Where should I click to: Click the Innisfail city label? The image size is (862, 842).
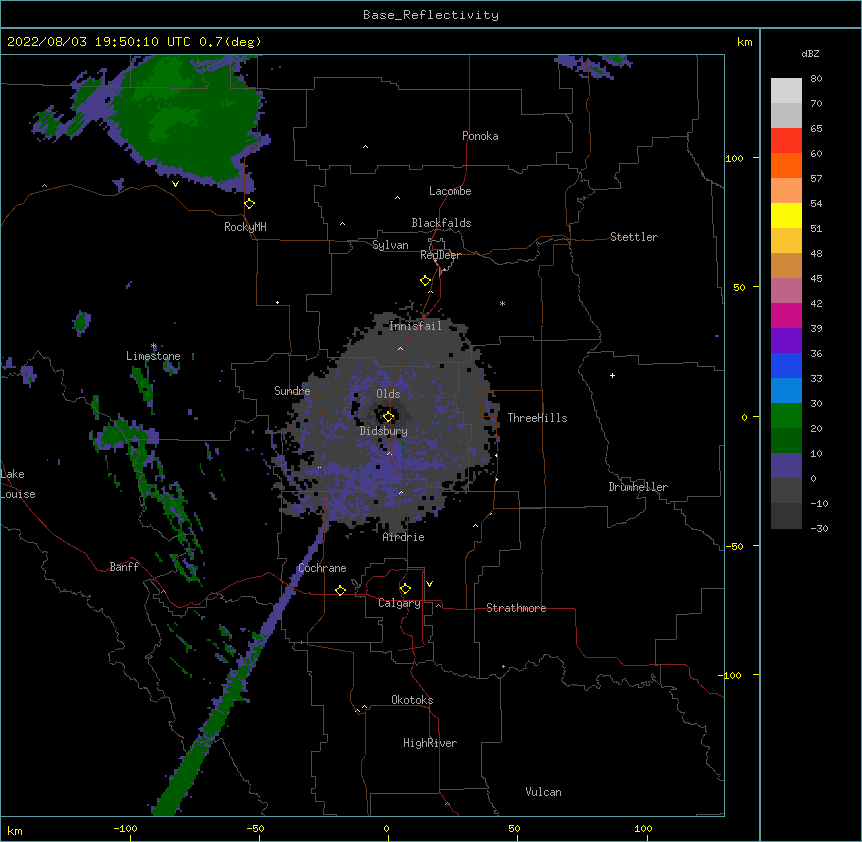[x=415, y=326]
